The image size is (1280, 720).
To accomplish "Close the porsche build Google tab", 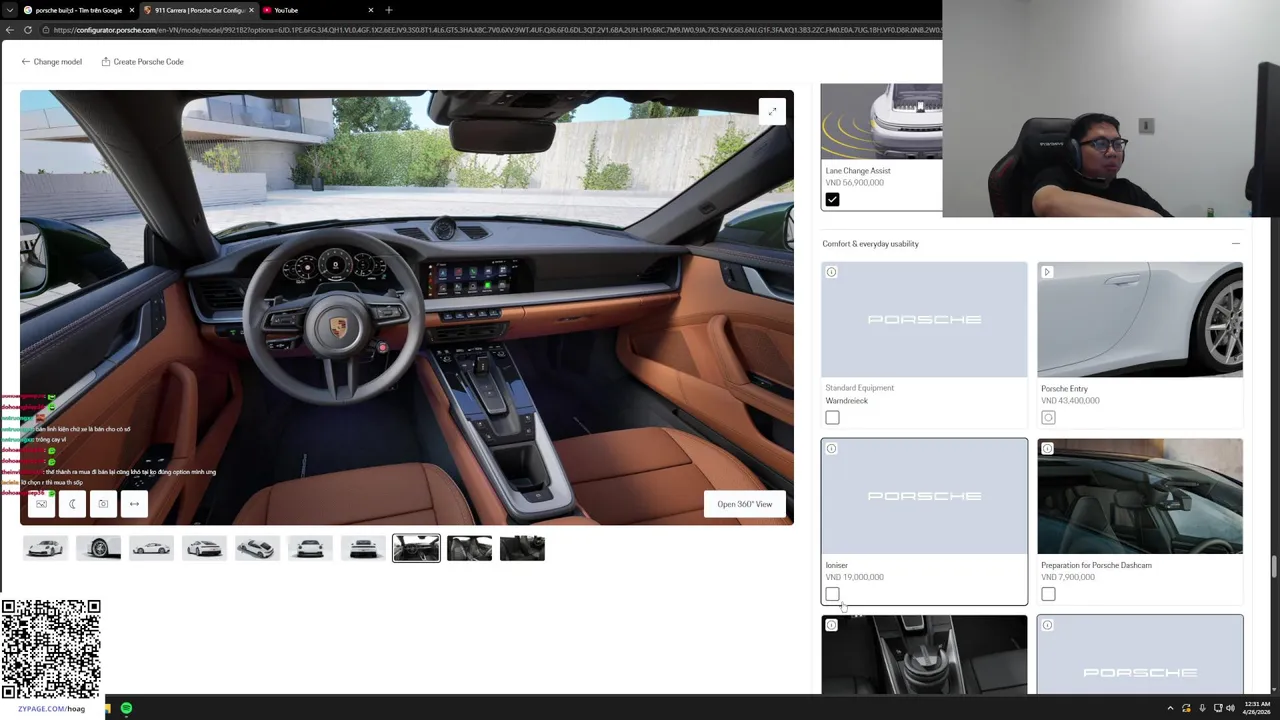I will tap(131, 10).
